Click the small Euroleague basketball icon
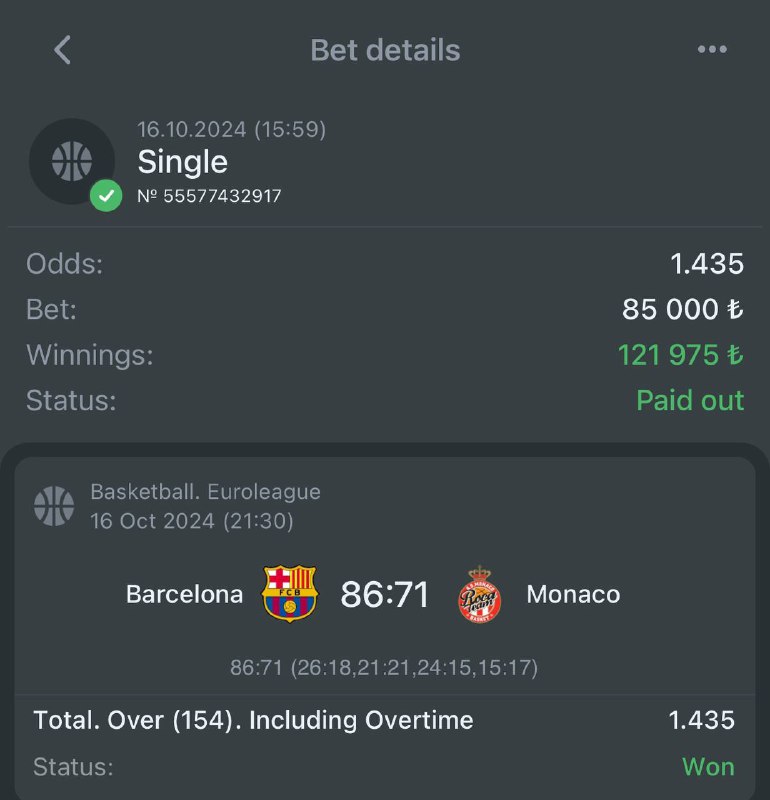 tap(54, 506)
